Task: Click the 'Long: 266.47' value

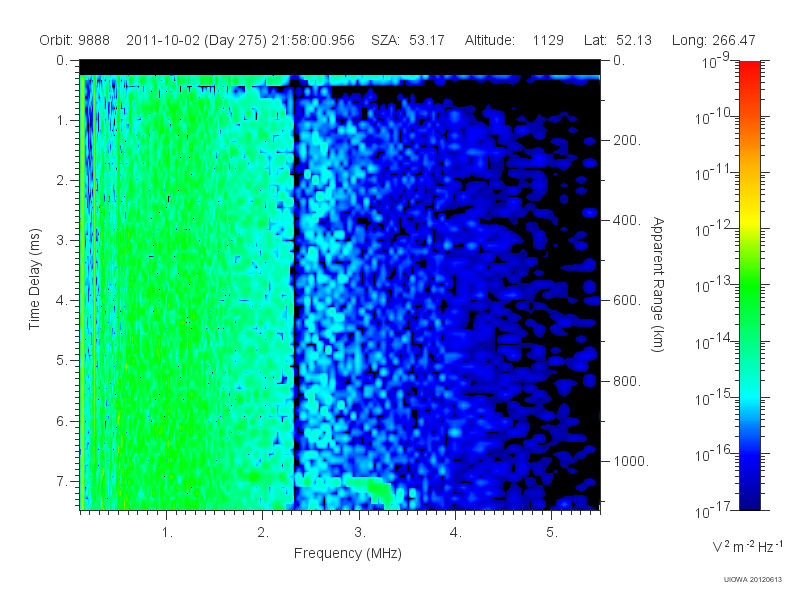Action: click(713, 40)
